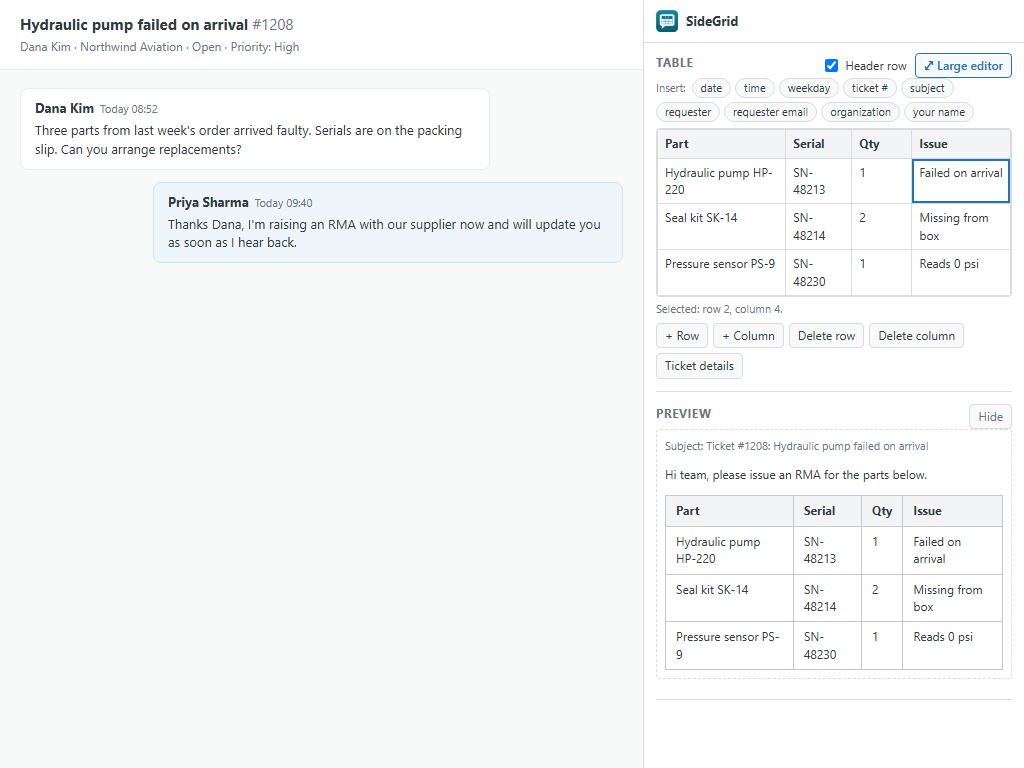Select the Qty header cell in editor

tap(881, 144)
